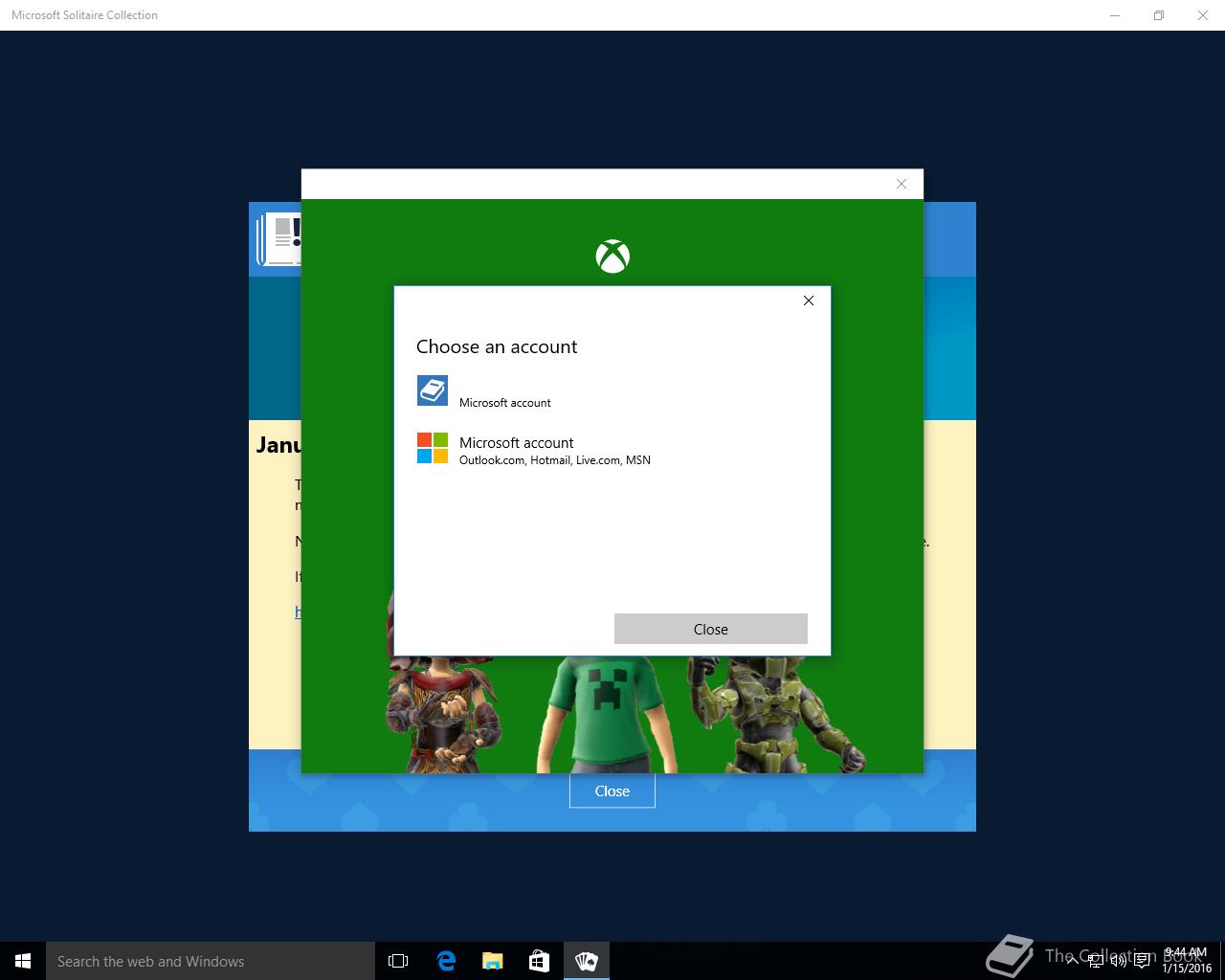Open the Action Center notifications icon
This screenshot has width=1225, height=980.
coord(1142,961)
